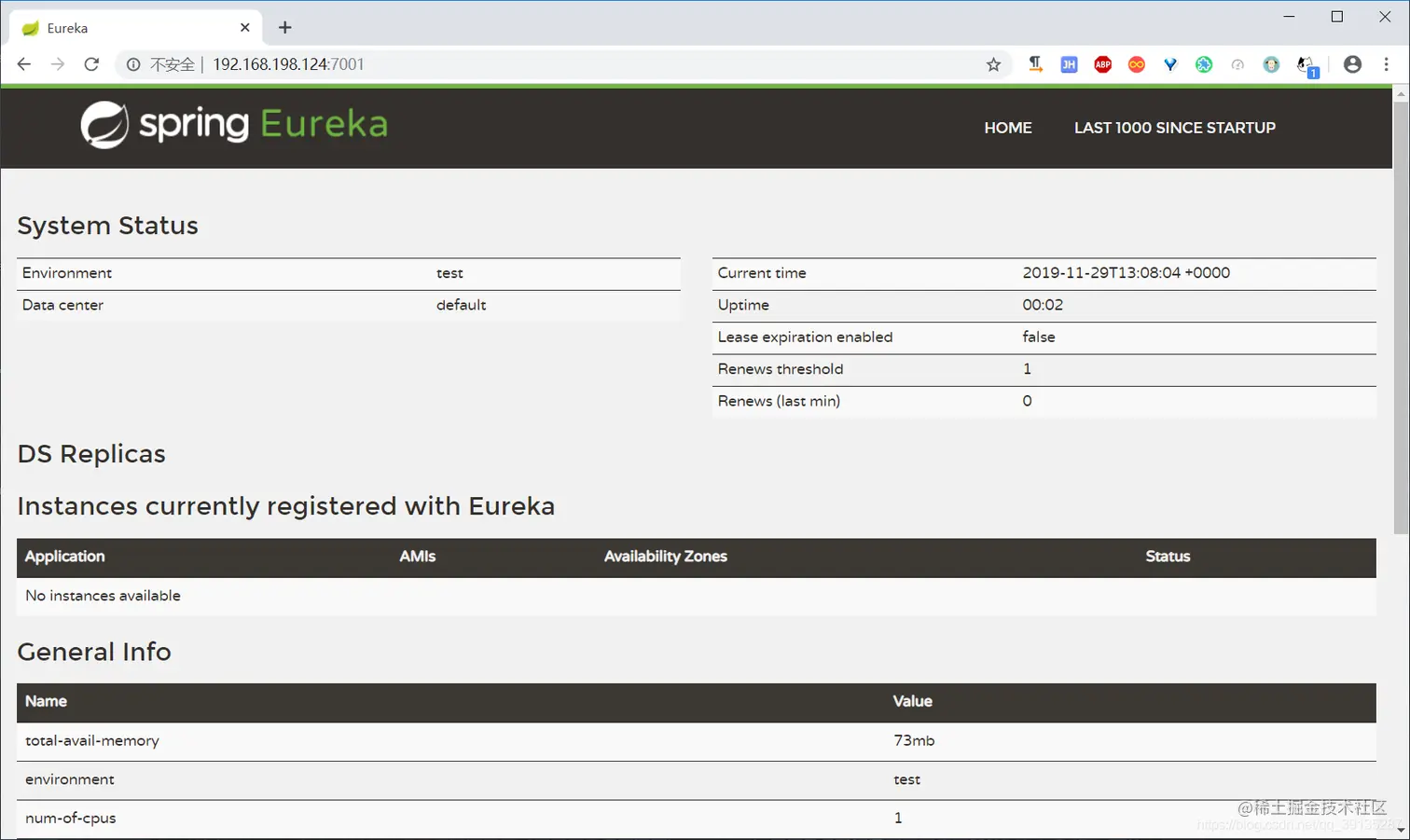The height and width of the screenshot is (840, 1410).
Task: Click the Data center value 'default'
Action: (x=461, y=305)
